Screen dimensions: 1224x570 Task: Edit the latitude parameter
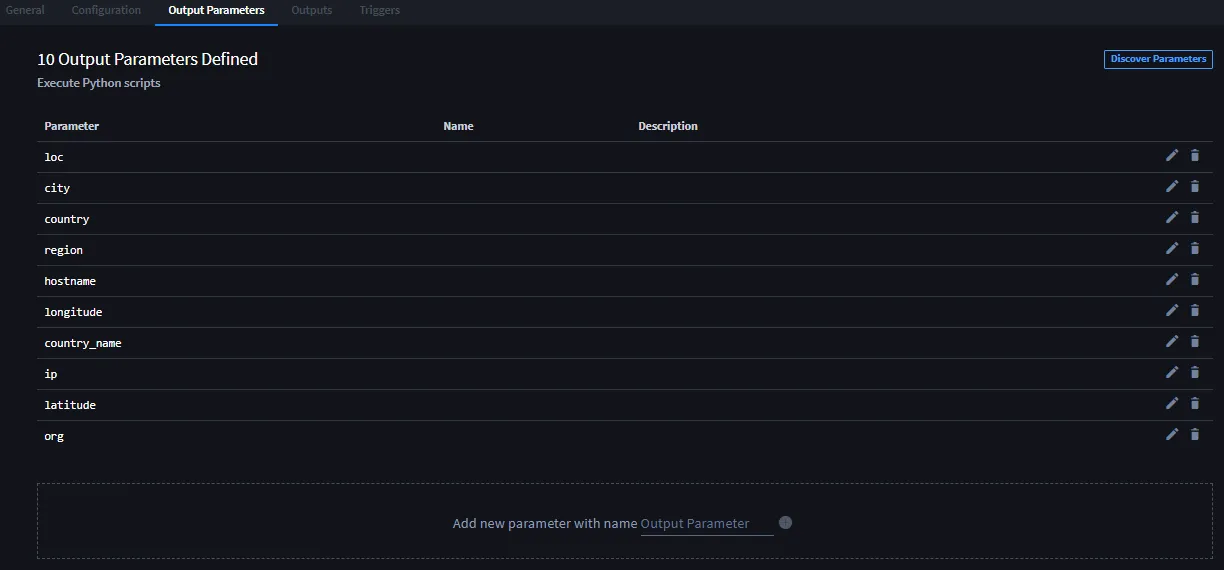pos(1172,403)
